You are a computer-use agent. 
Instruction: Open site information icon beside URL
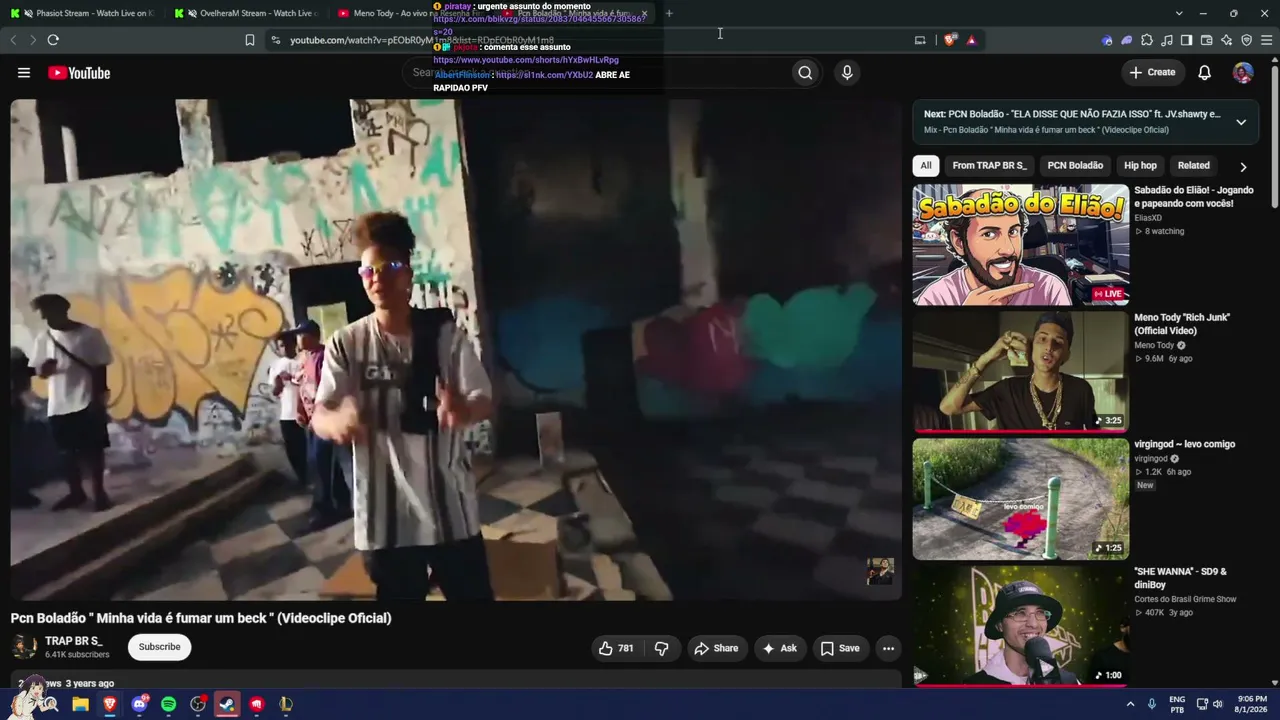[275, 40]
